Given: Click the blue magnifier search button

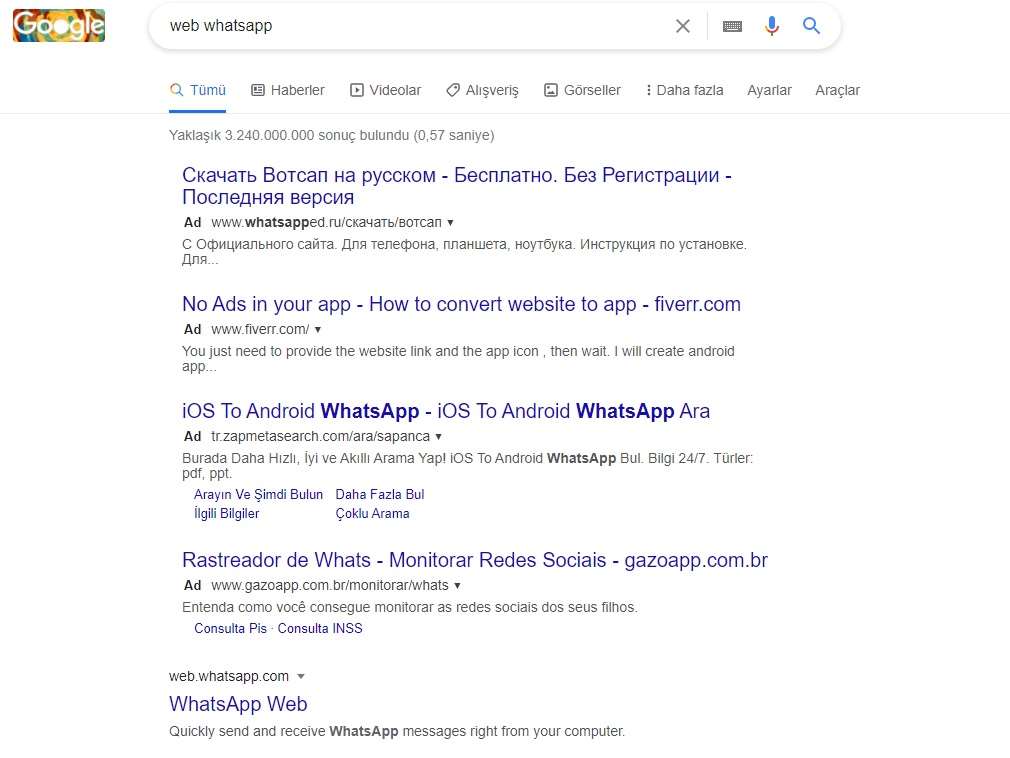Looking at the screenshot, I should [x=811, y=26].
